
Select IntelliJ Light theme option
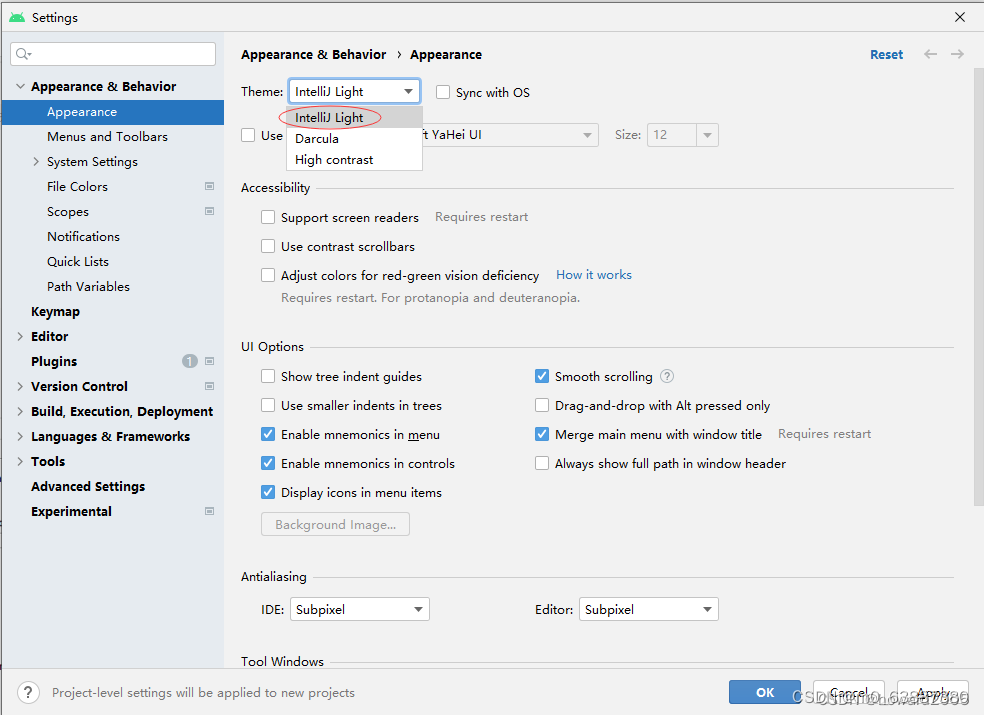click(x=355, y=117)
